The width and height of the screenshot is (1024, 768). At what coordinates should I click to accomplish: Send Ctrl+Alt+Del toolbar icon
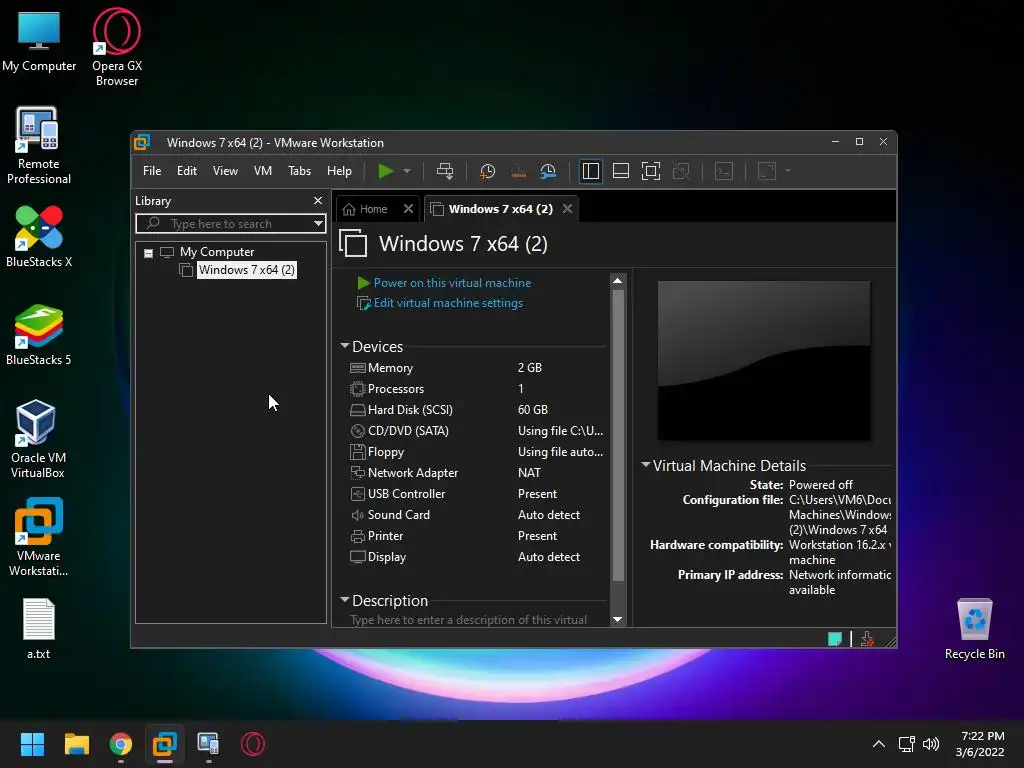pyautogui.click(x=445, y=171)
